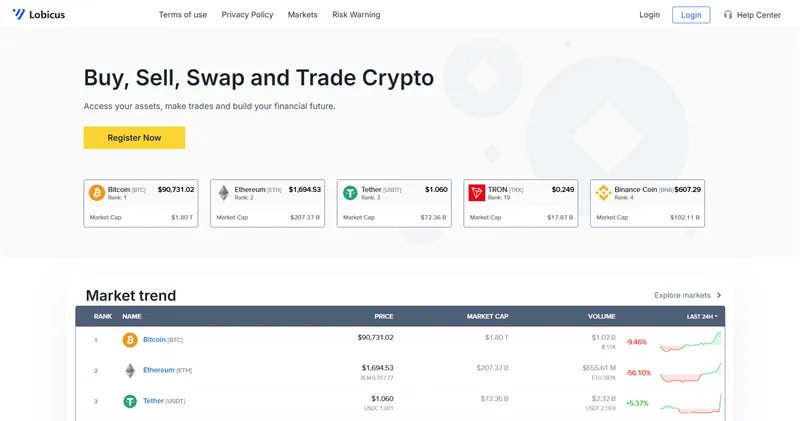Open Bitcoin link in Market trend table
The height and width of the screenshot is (421, 800).
154,339
